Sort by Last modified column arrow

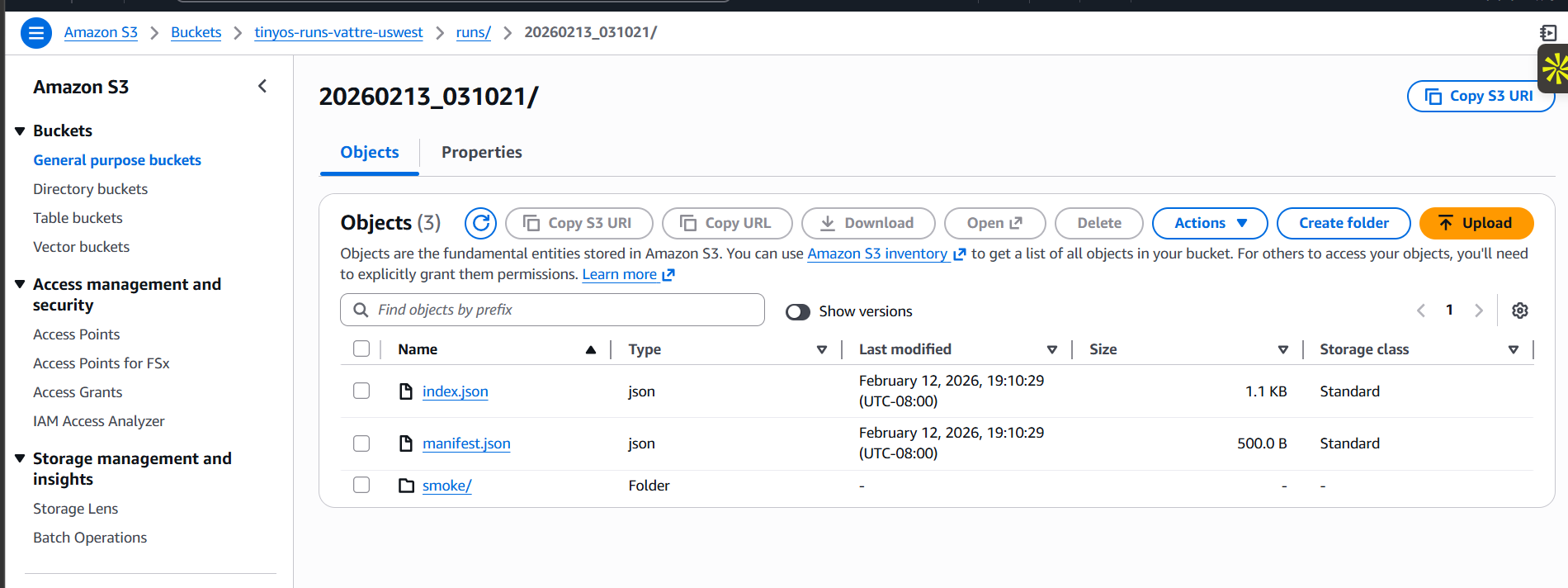pyautogui.click(x=1052, y=349)
